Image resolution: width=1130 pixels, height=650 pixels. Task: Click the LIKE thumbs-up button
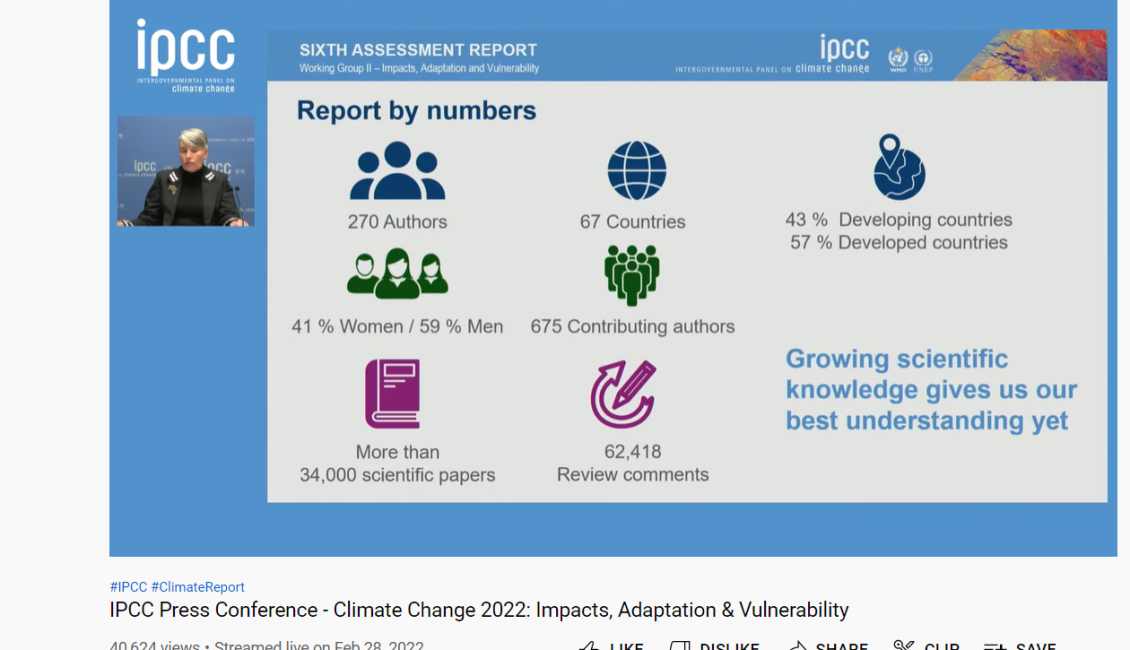click(611, 645)
